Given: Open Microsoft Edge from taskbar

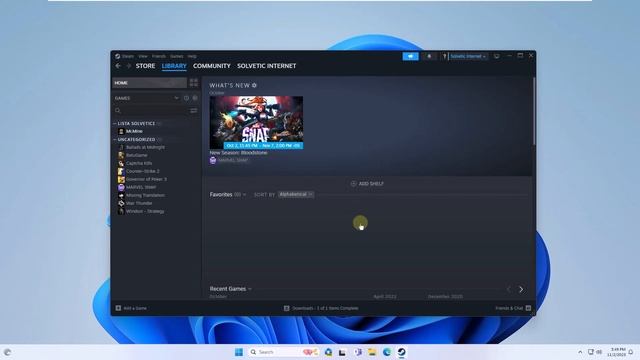Looking at the screenshot, I should [387, 352].
